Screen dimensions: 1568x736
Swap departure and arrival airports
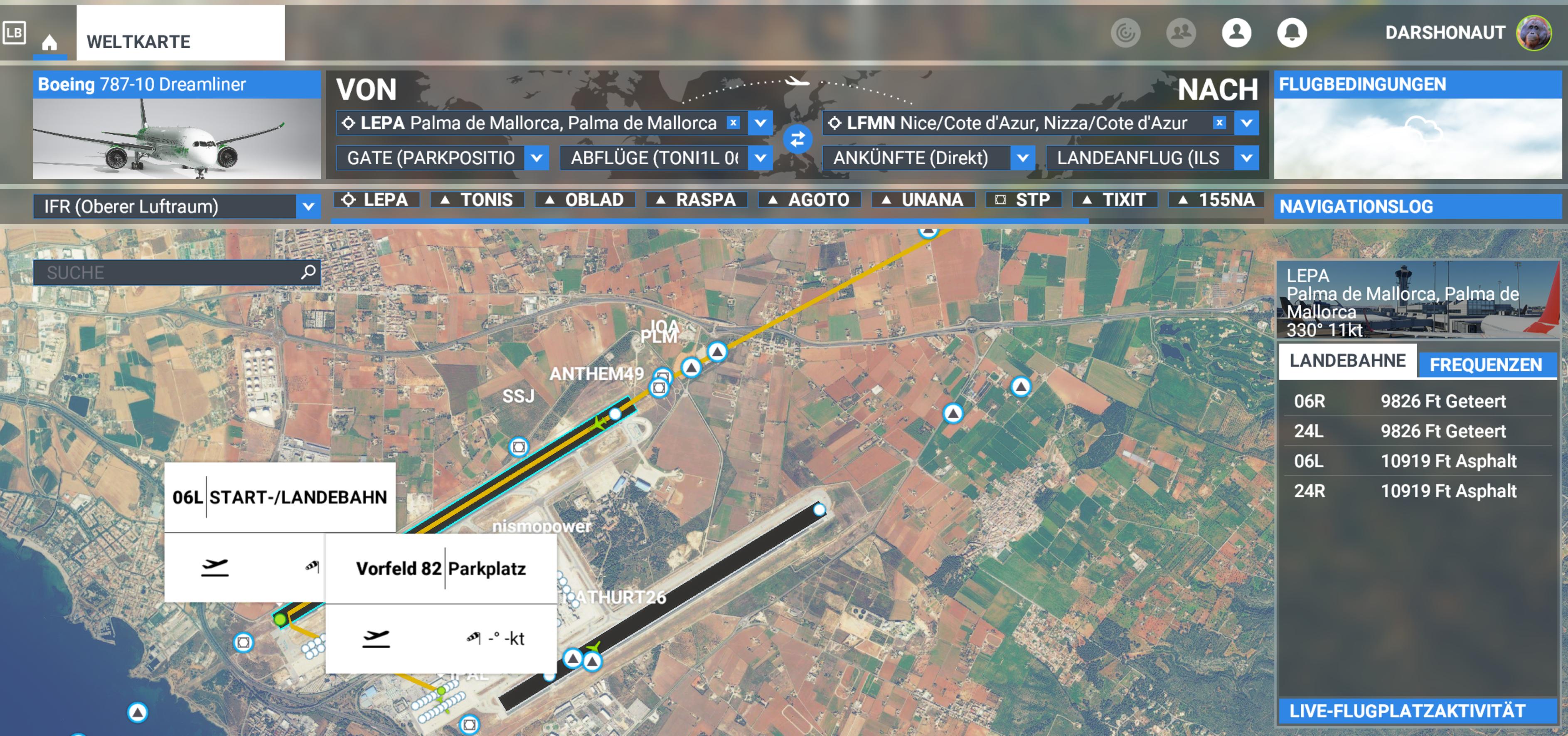point(798,140)
